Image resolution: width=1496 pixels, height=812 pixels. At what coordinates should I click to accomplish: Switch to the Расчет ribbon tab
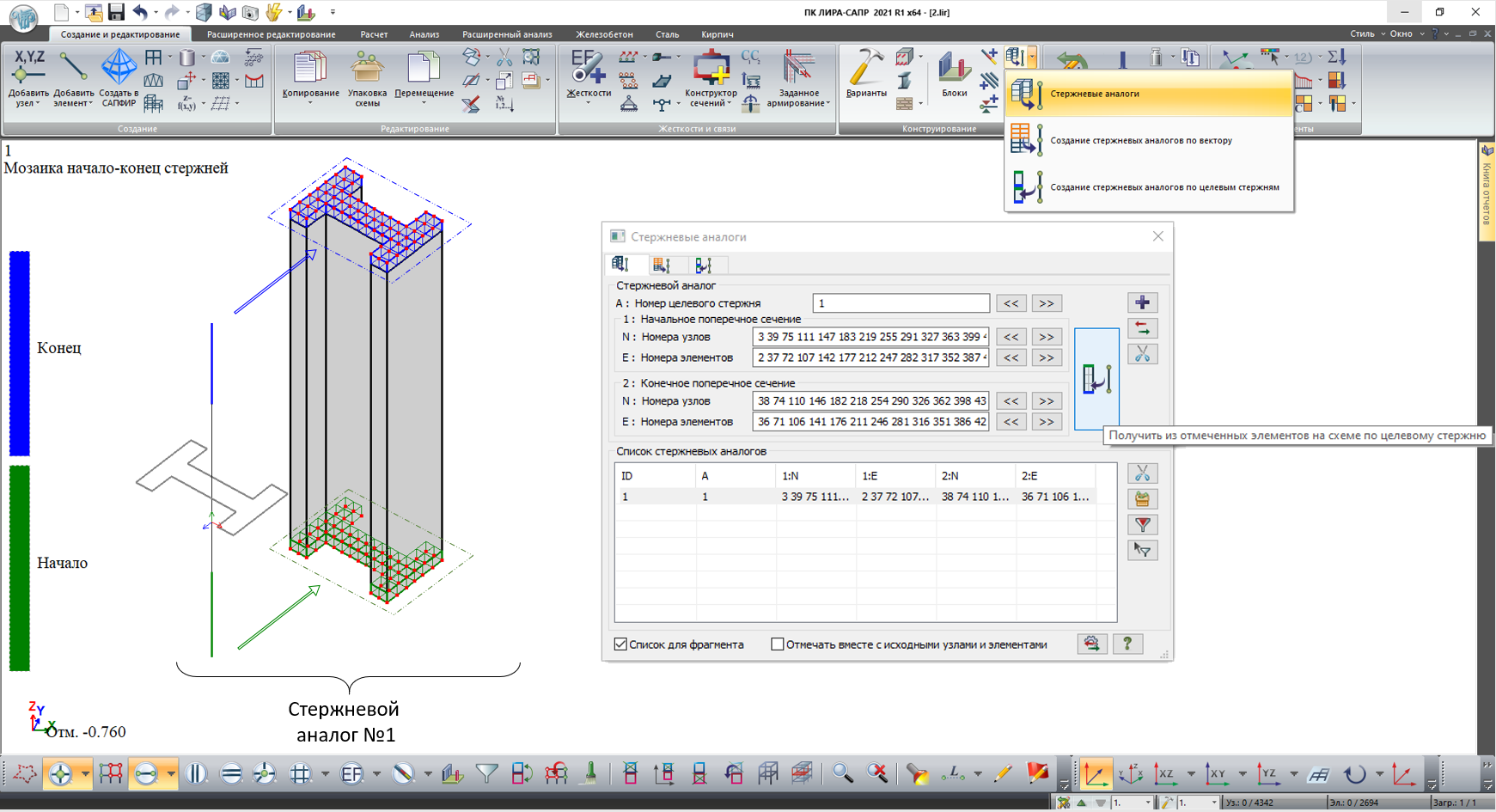click(374, 34)
